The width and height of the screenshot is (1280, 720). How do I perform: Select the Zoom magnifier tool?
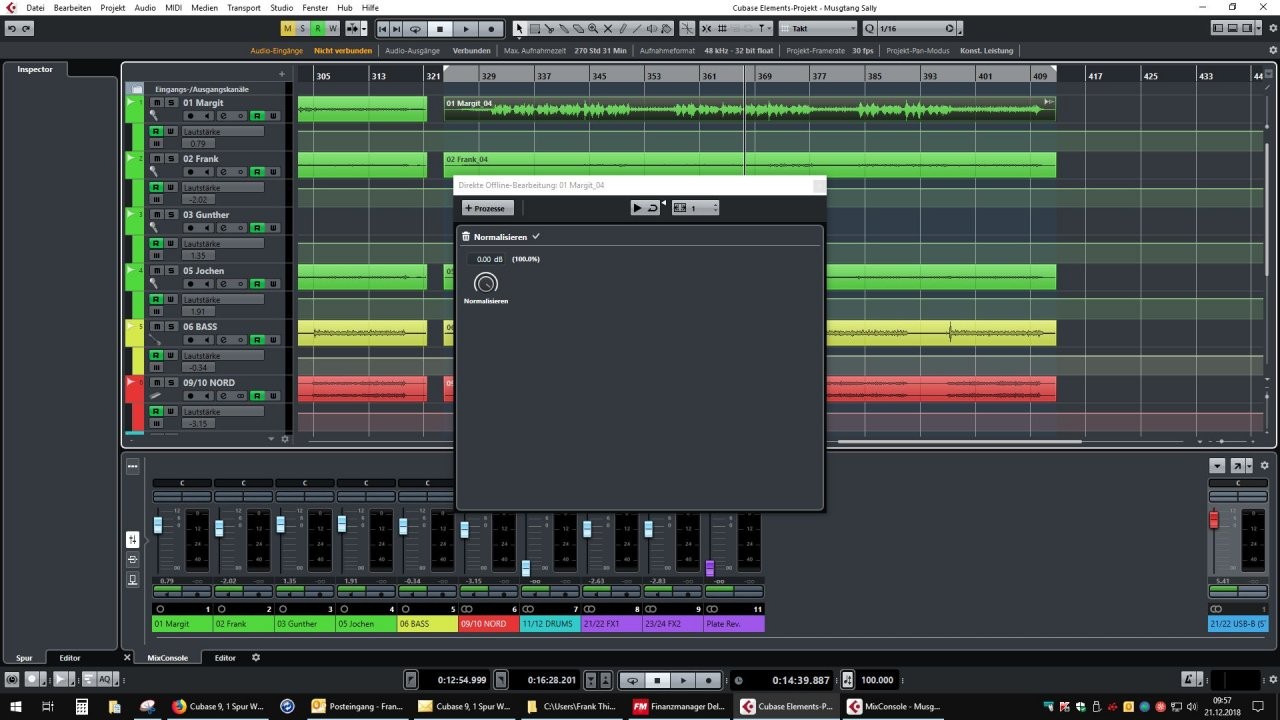tap(593, 29)
